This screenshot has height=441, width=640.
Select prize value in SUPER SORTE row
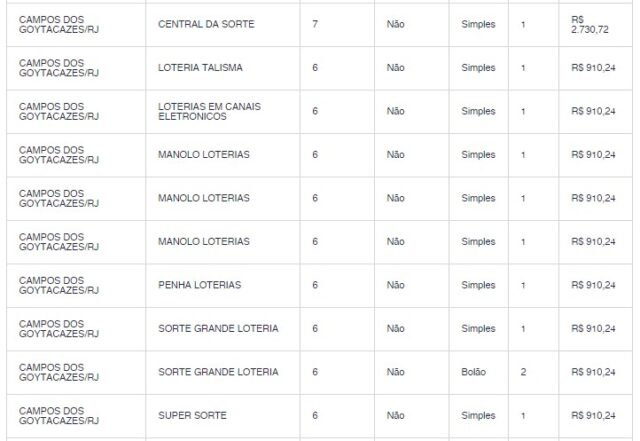point(593,416)
